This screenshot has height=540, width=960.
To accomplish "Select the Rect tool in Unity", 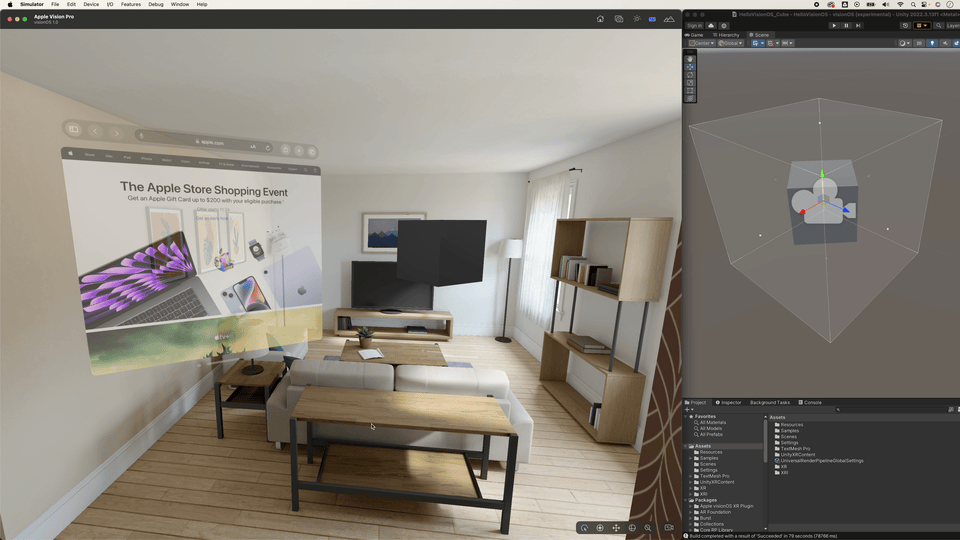I will coord(690,91).
